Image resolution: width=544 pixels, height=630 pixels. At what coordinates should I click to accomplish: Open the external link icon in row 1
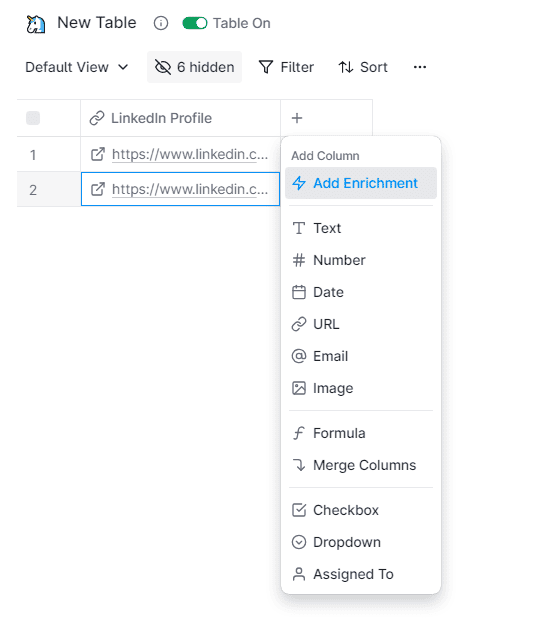(98, 154)
